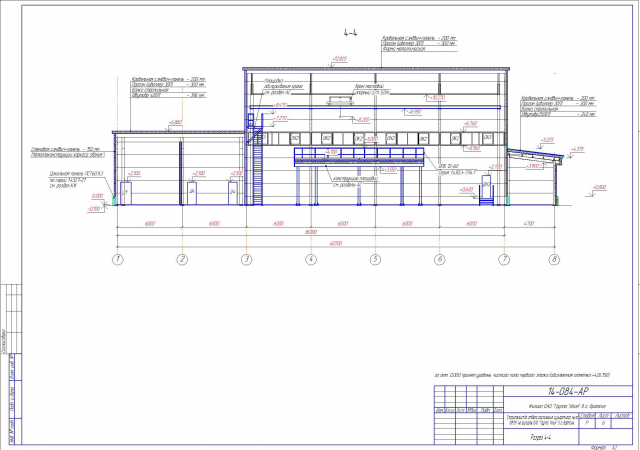Select axis bubble number 8
The image size is (640, 450).
coord(554,259)
